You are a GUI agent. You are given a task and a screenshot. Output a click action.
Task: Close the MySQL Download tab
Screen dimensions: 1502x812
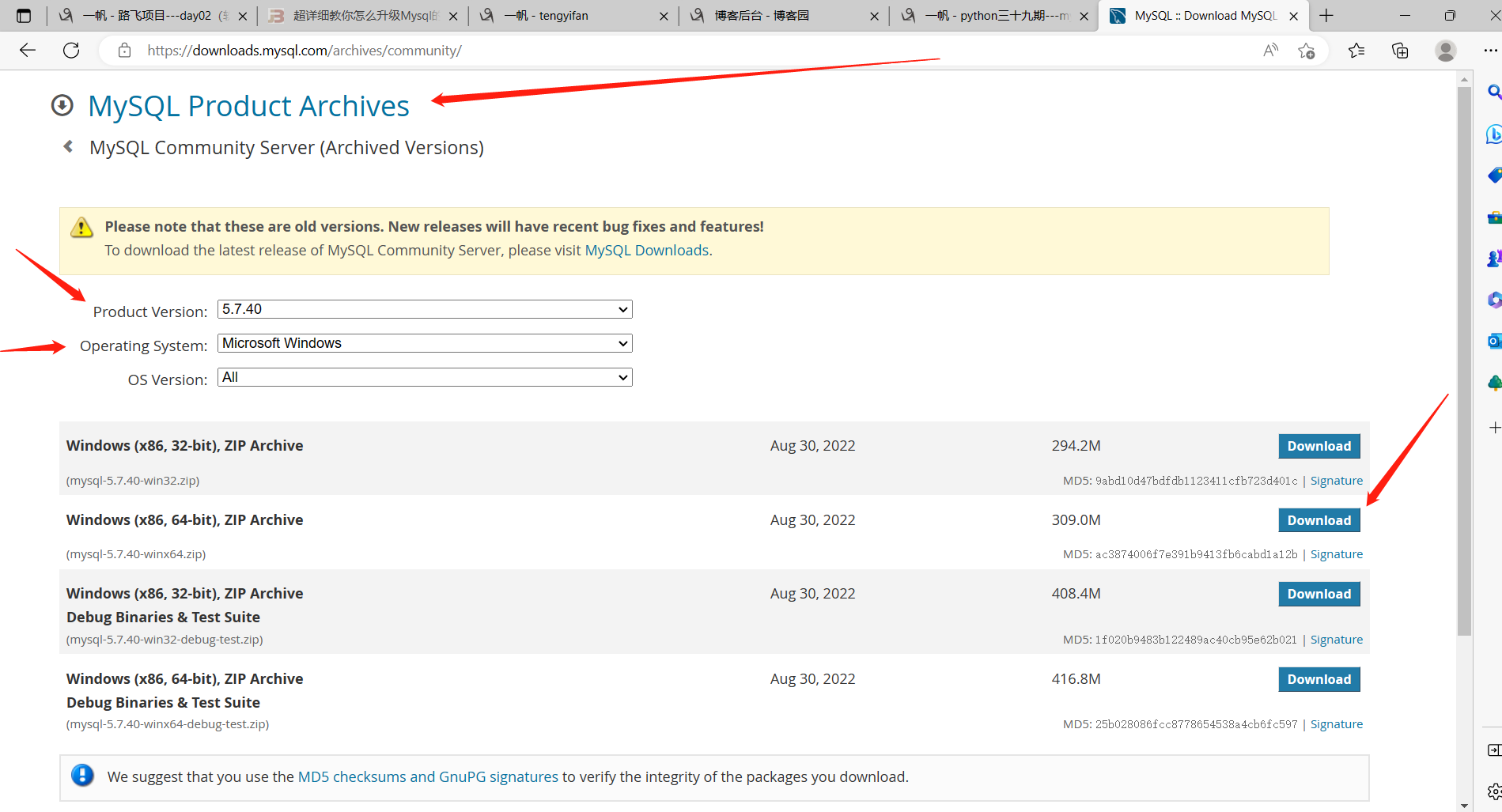click(1294, 16)
